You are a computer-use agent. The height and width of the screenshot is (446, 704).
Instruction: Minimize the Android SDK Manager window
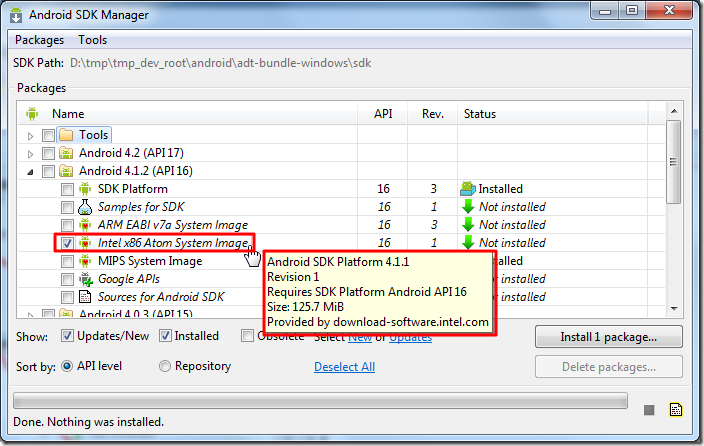click(605, 11)
